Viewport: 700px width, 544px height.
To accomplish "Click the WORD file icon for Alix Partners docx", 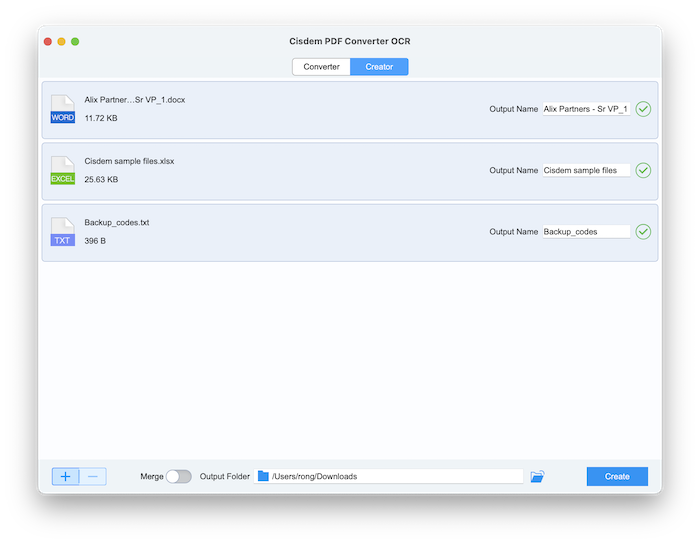I will (x=62, y=109).
